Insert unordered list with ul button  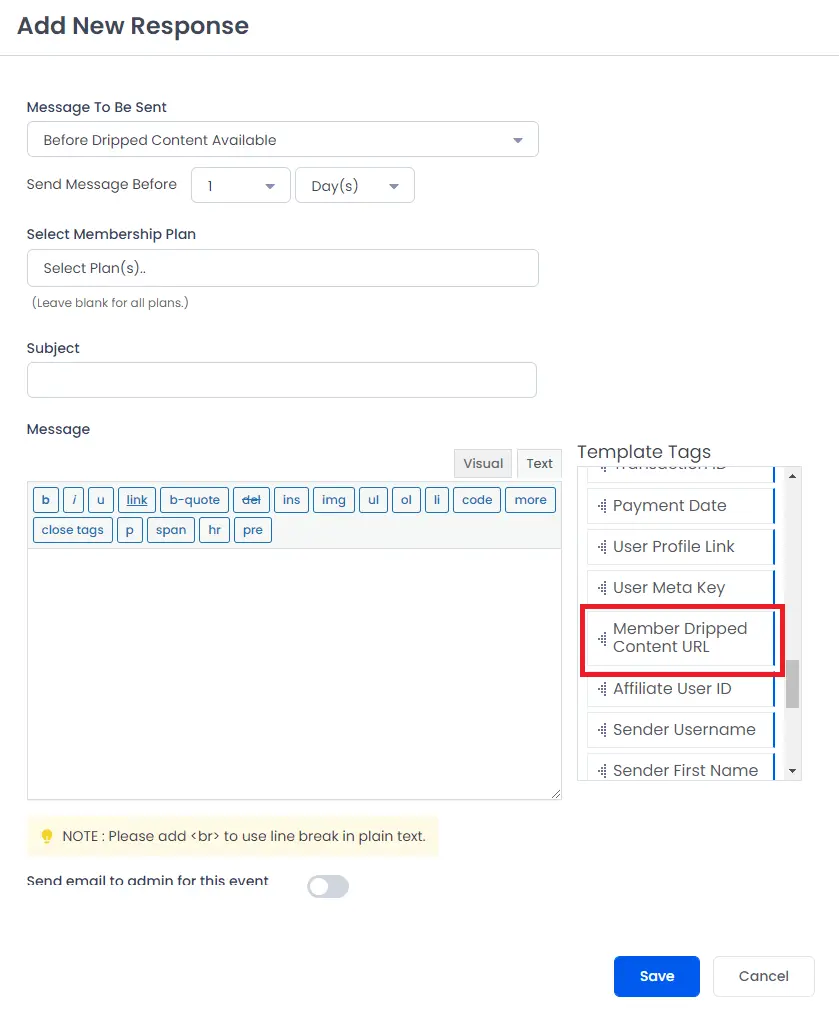(373, 500)
